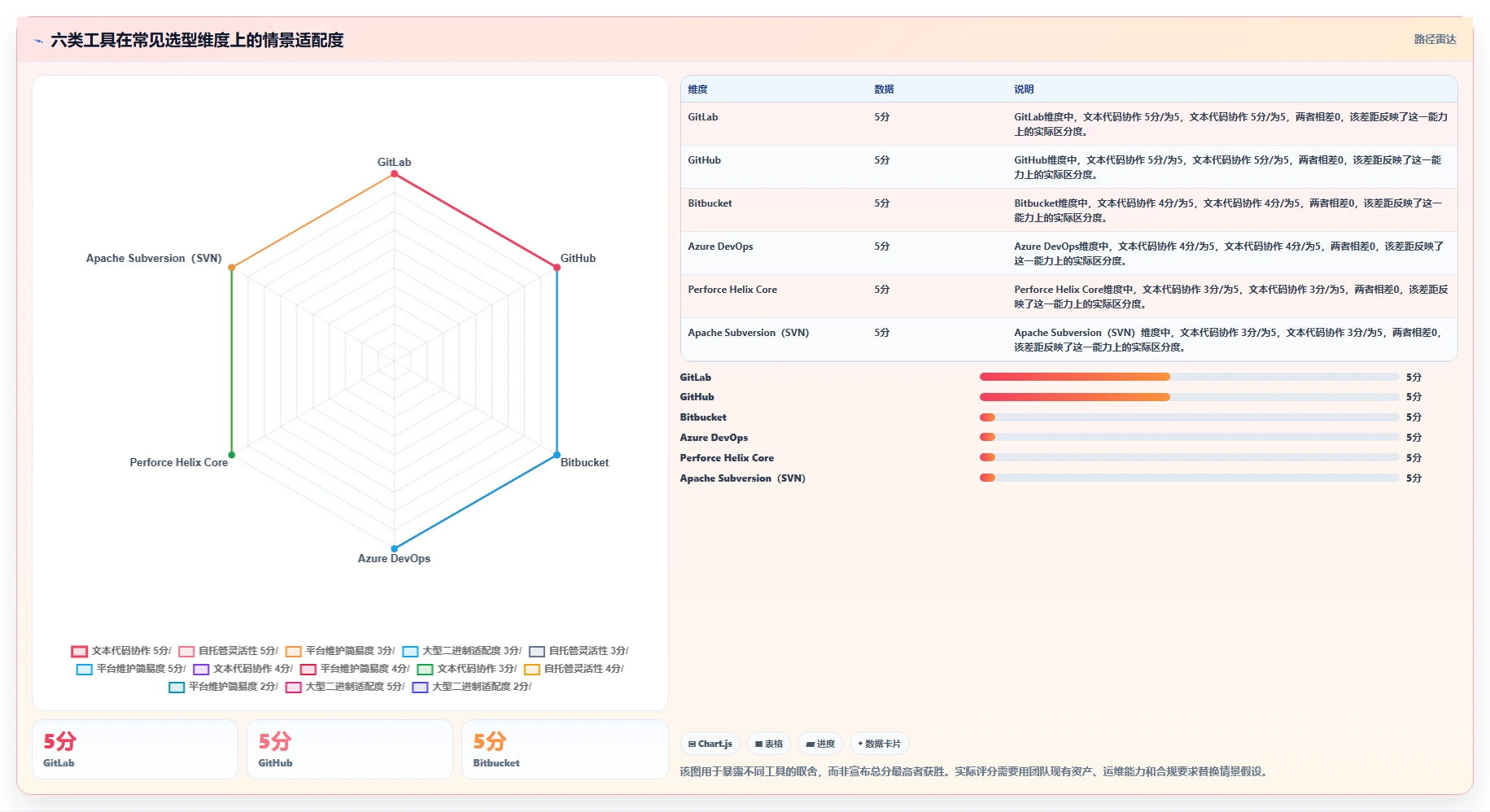
Task: Toggle legend item 文本代码协作 5分
Action: 121,651
